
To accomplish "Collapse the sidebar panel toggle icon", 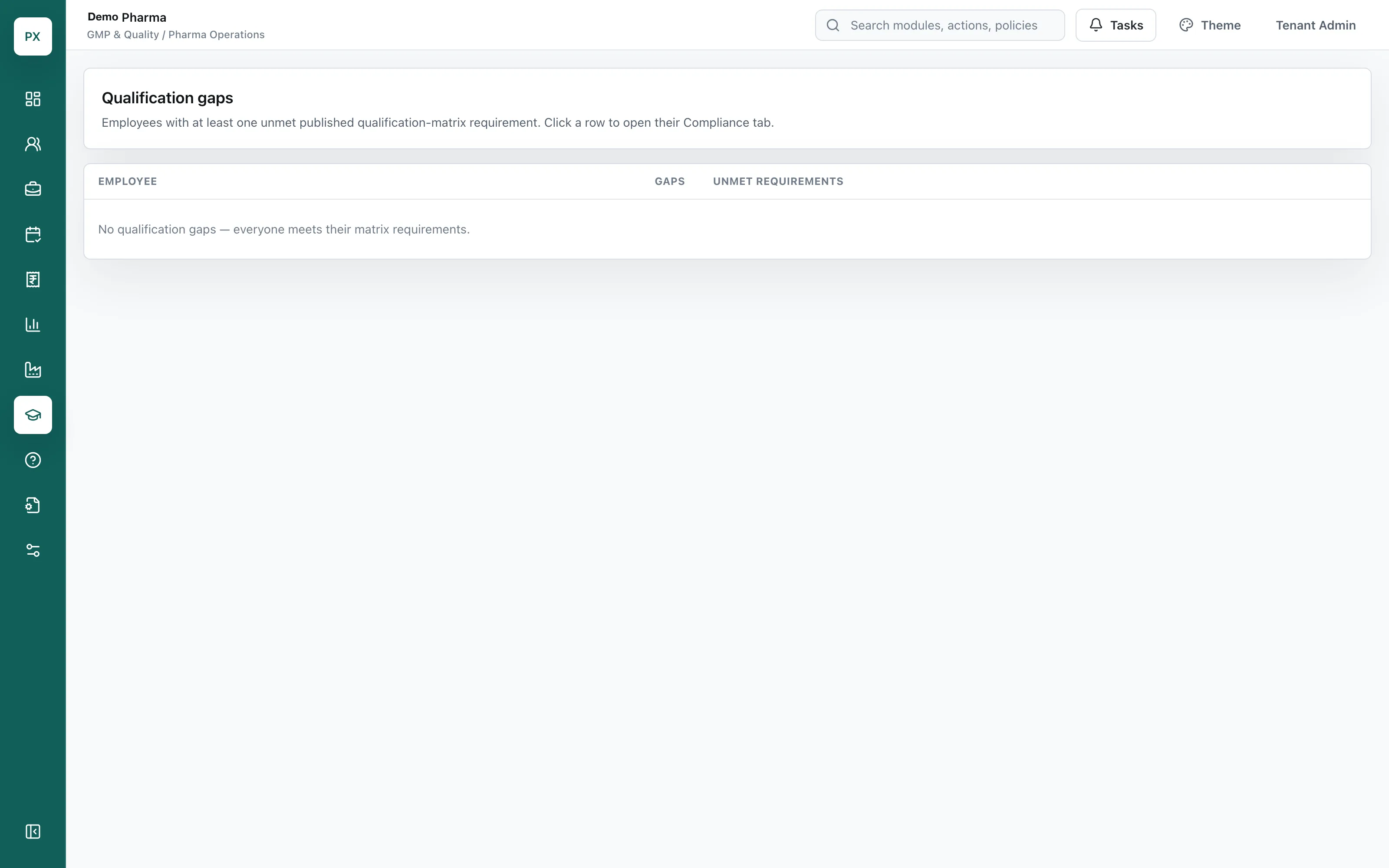I will pos(33,831).
